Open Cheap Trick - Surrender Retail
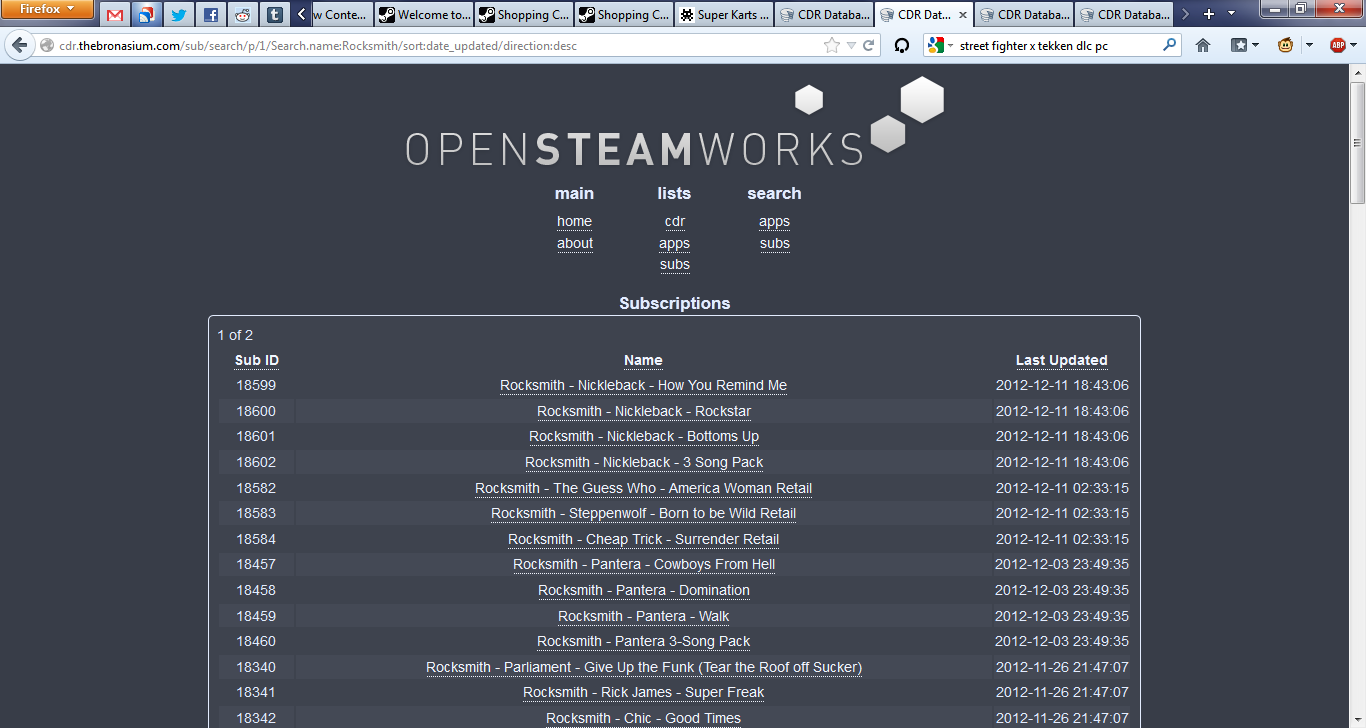This screenshot has height=728, width=1366. pyautogui.click(x=643, y=540)
